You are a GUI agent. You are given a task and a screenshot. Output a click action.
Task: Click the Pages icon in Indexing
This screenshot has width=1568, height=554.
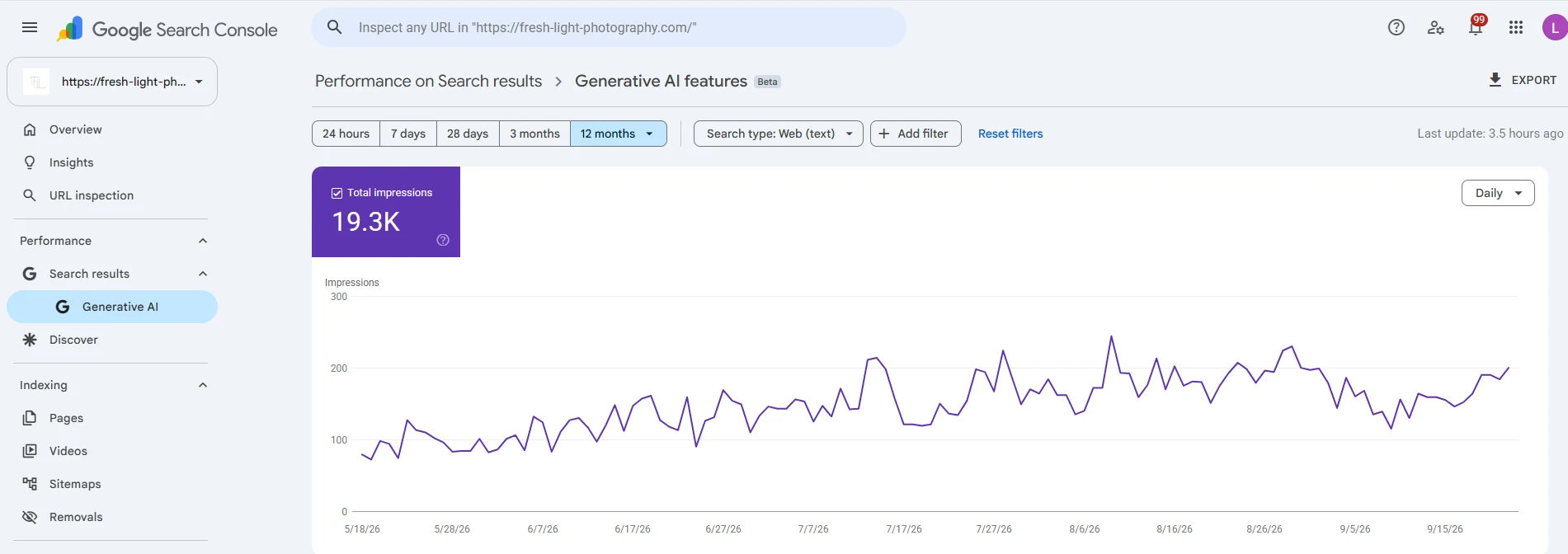click(30, 418)
